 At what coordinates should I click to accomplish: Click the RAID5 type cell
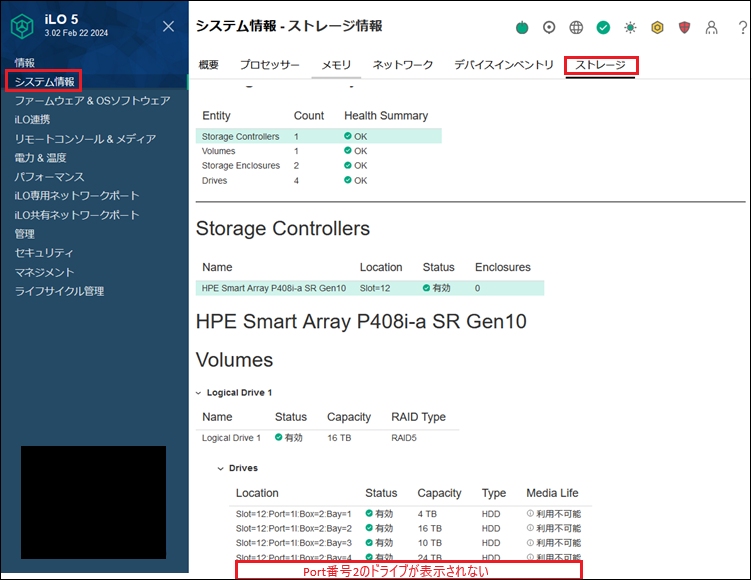pos(404,438)
